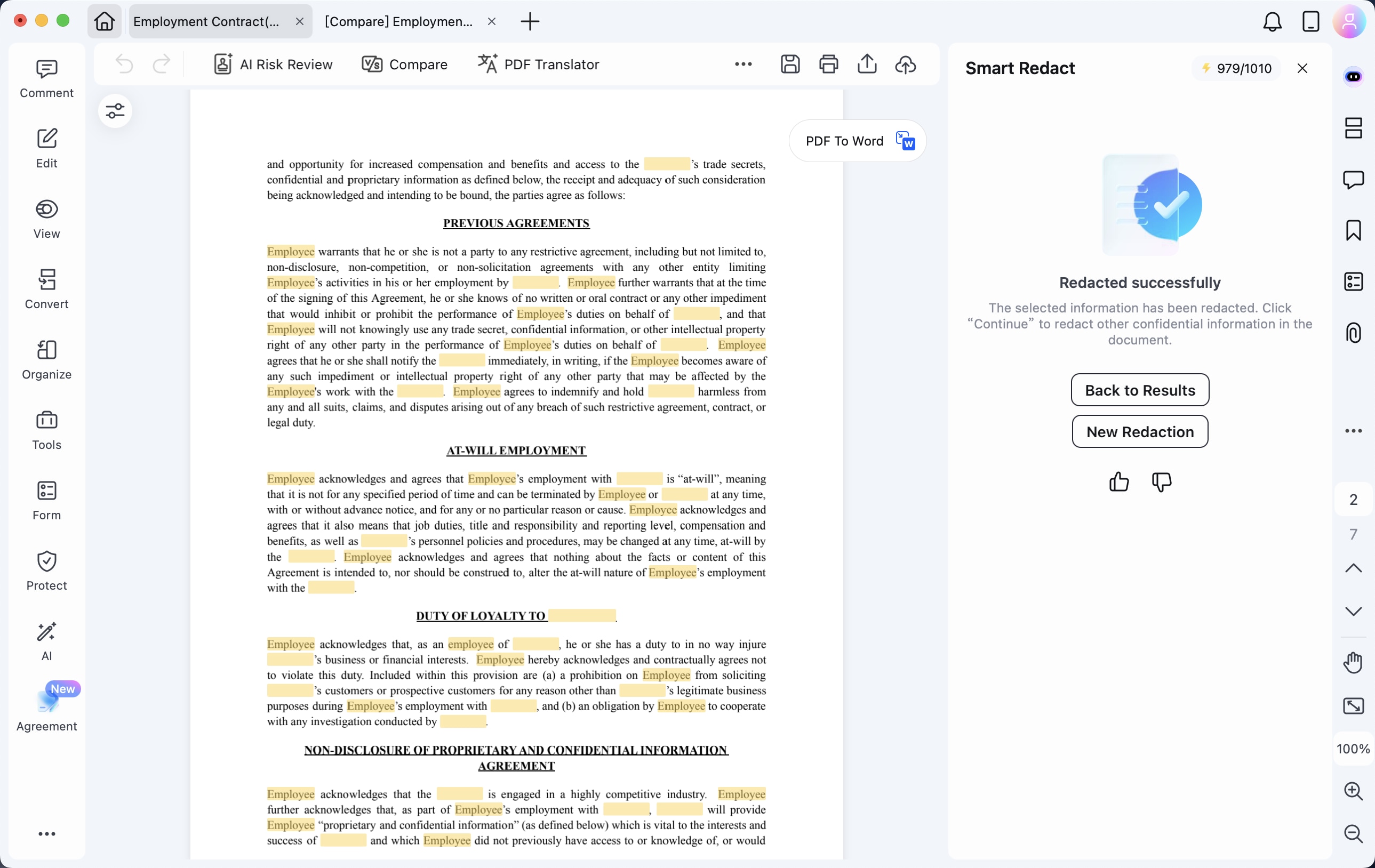The height and width of the screenshot is (868, 1375).
Task: Open a new tab with plus
Action: 530,22
